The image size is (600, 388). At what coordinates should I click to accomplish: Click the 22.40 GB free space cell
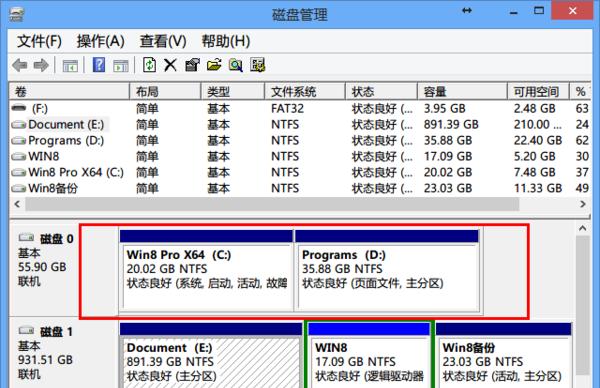(538, 141)
